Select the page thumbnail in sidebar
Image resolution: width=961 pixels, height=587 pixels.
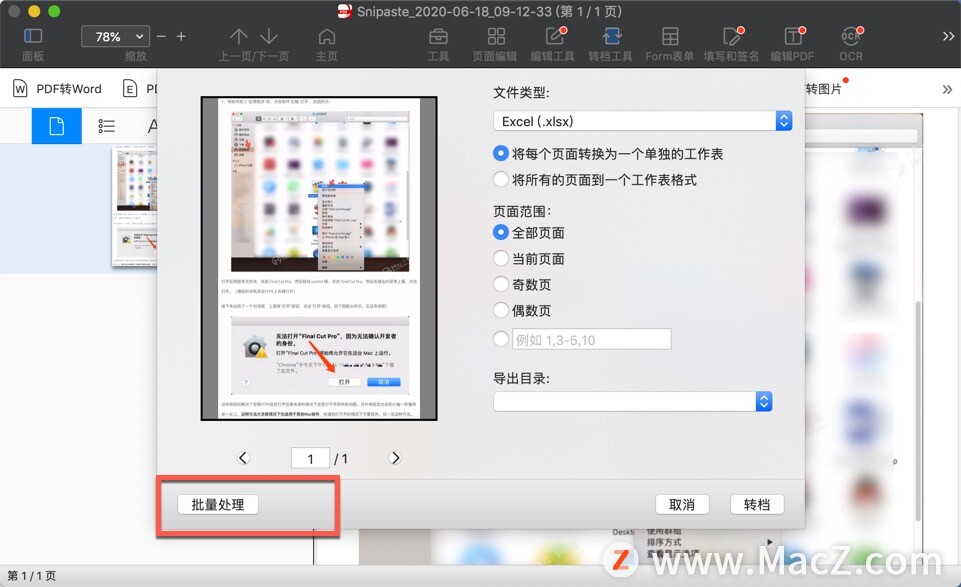134,206
